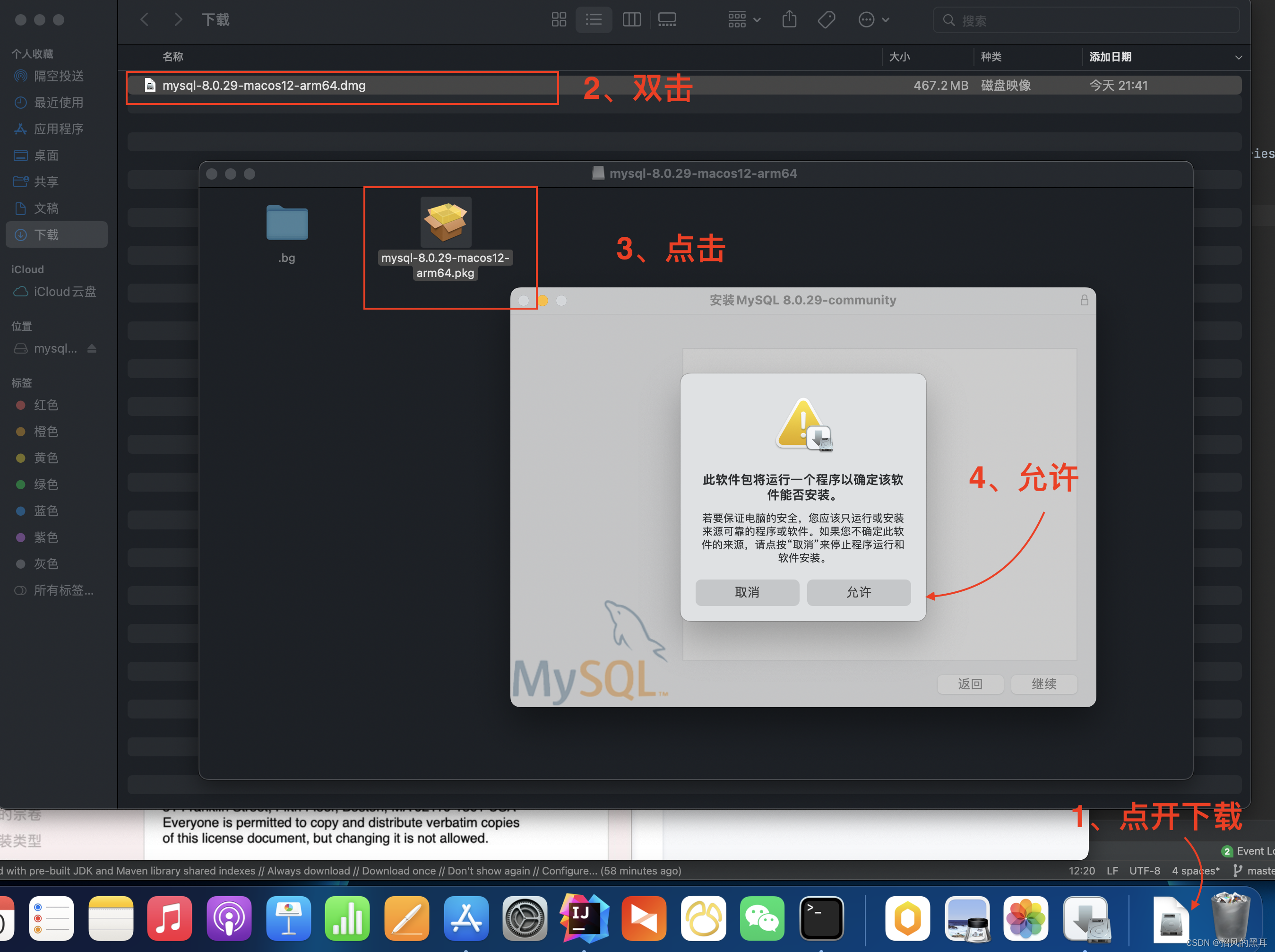Eject the mysql disk image in sidebar
Viewport: 1275px width, 952px height.
coord(92,349)
